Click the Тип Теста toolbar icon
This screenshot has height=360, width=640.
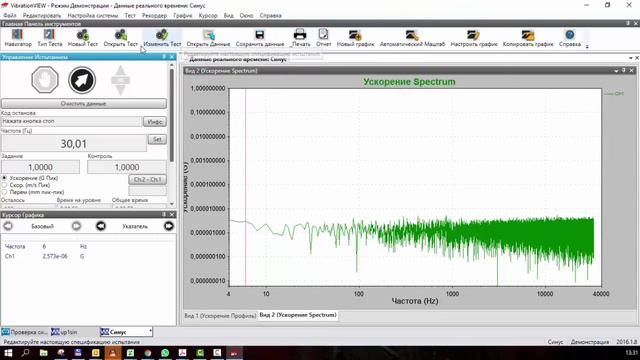(x=49, y=38)
